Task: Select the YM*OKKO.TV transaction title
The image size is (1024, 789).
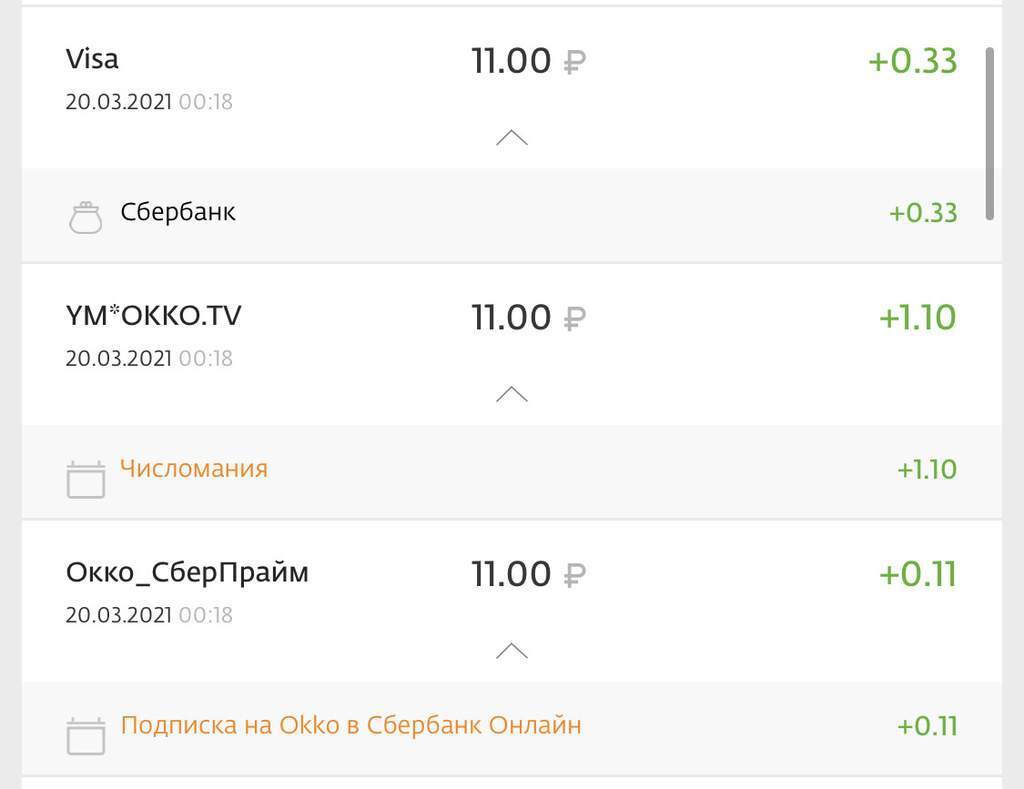Action: 153,316
